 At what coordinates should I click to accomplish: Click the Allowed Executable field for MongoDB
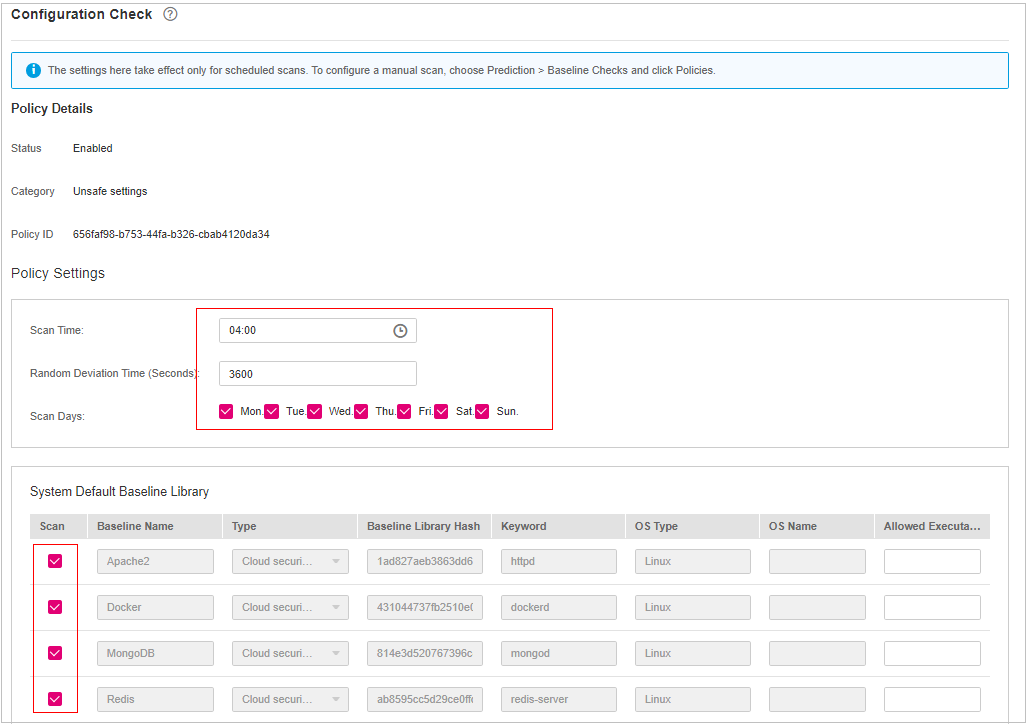[932, 653]
